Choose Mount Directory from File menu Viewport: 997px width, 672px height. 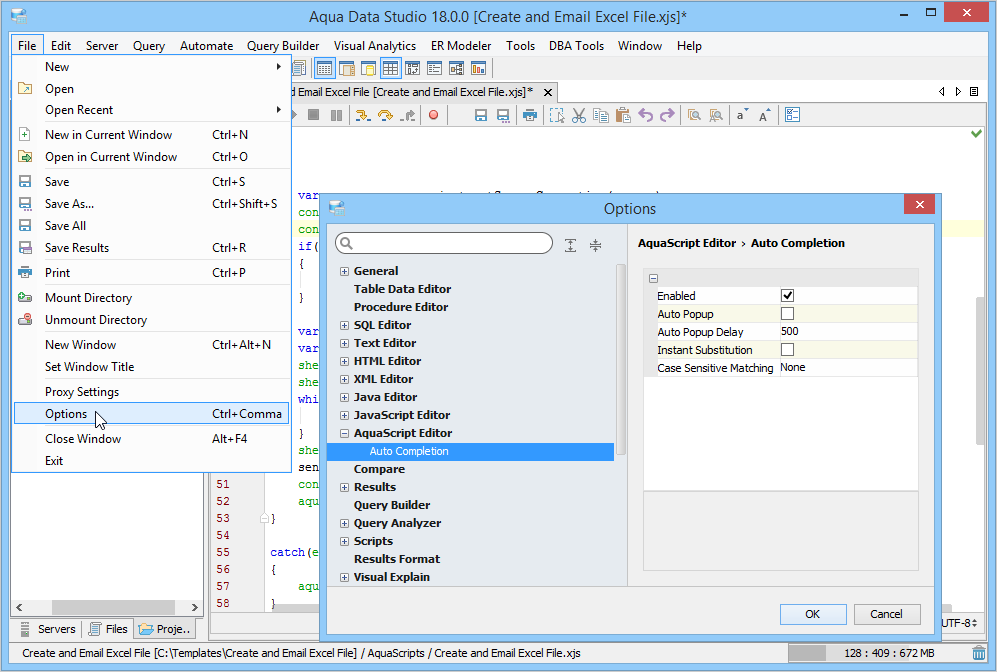(151, 298)
